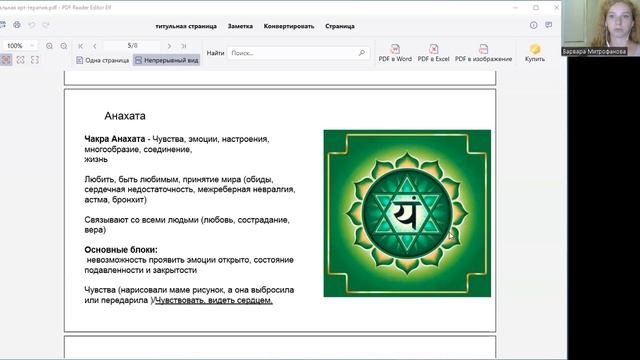Click the search magnifier icon
This screenshot has width=640, height=360.
click(362, 53)
